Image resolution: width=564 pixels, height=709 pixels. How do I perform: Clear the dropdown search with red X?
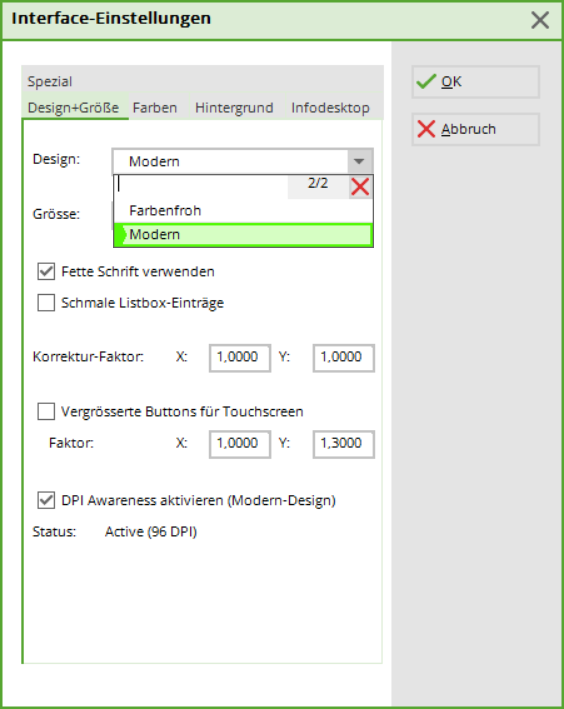click(x=360, y=187)
